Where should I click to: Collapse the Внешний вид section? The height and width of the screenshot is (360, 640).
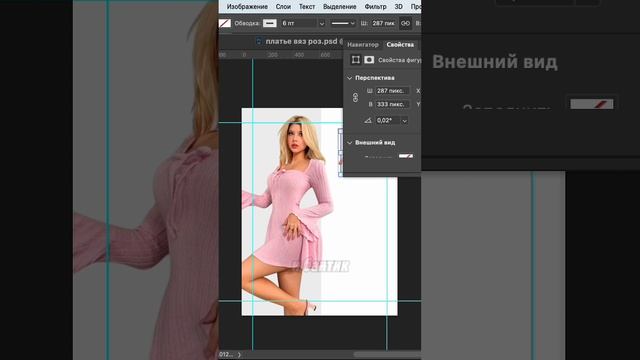pos(349,143)
